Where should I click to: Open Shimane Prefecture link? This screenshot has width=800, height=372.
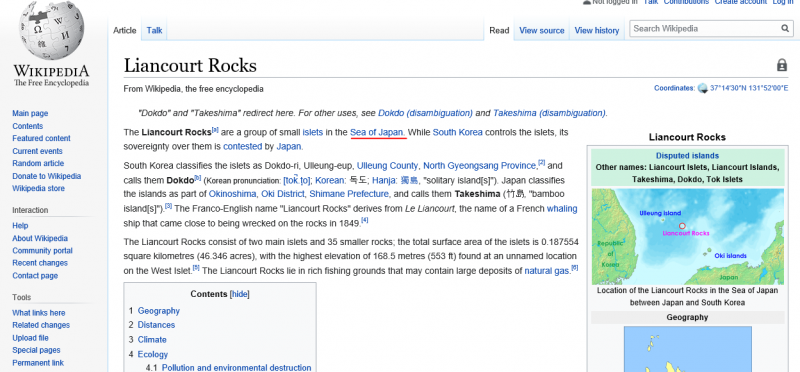tap(349, 194)
